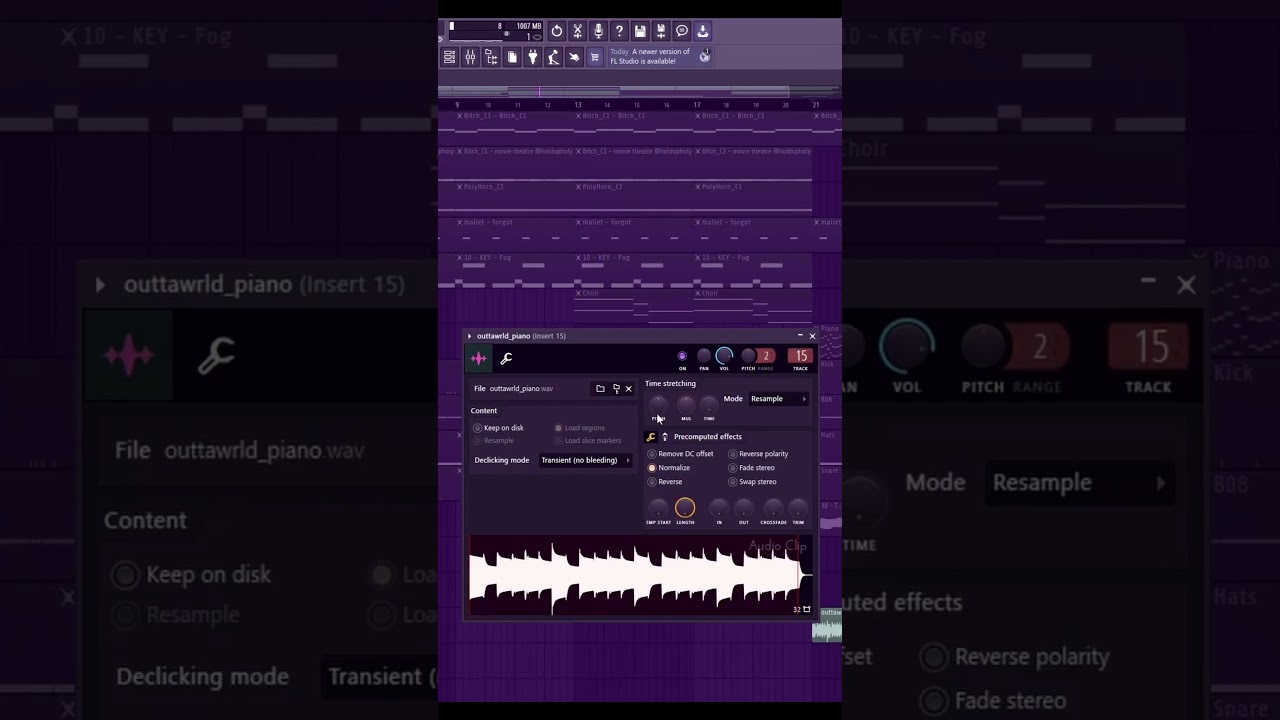Click the sample waveform preview
Viewport: 1280px width, 720px height.
(640, 575)
